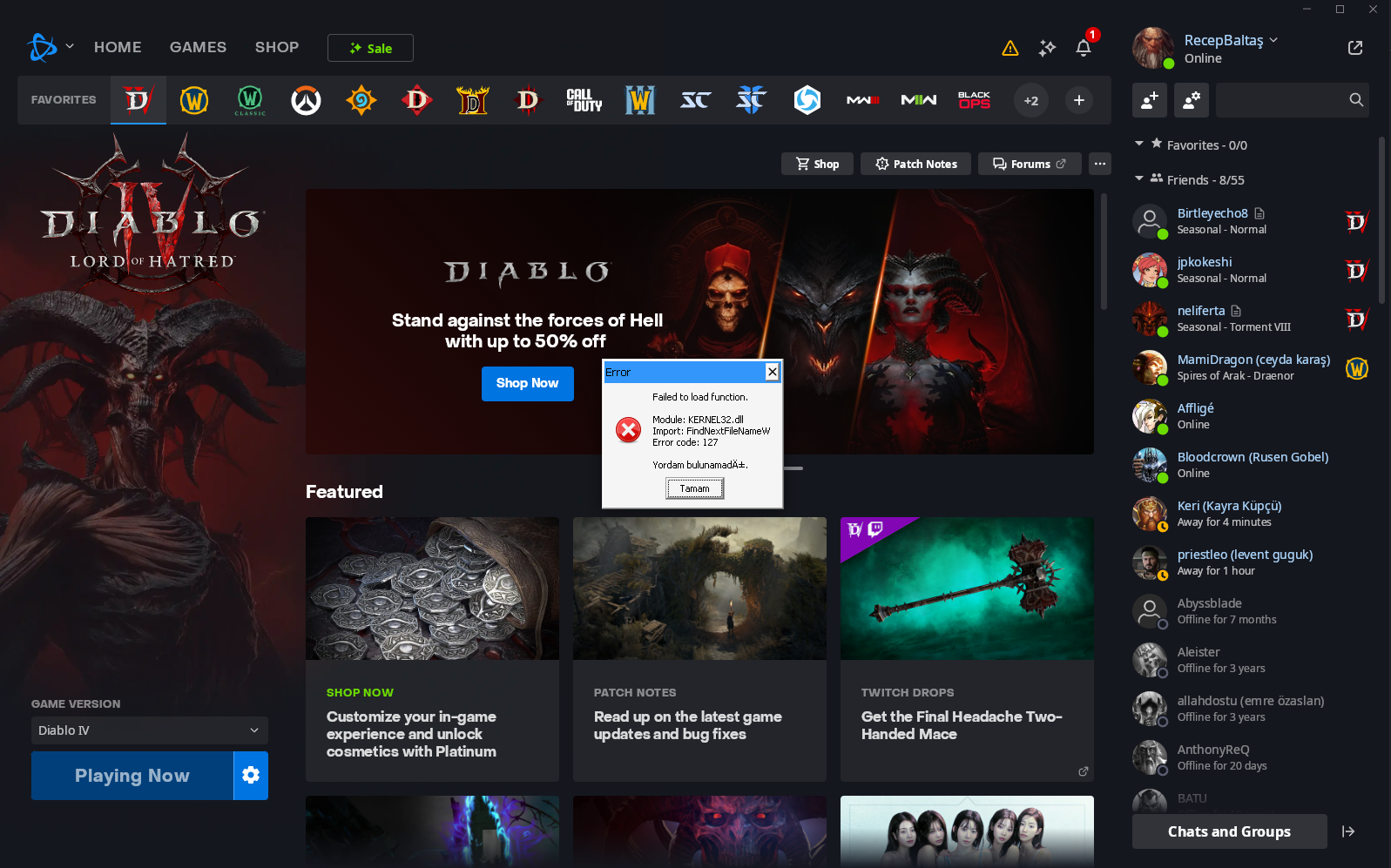
Task: Select the Hearthstone icon in favorites bar
Action: [x=361, y=100]
